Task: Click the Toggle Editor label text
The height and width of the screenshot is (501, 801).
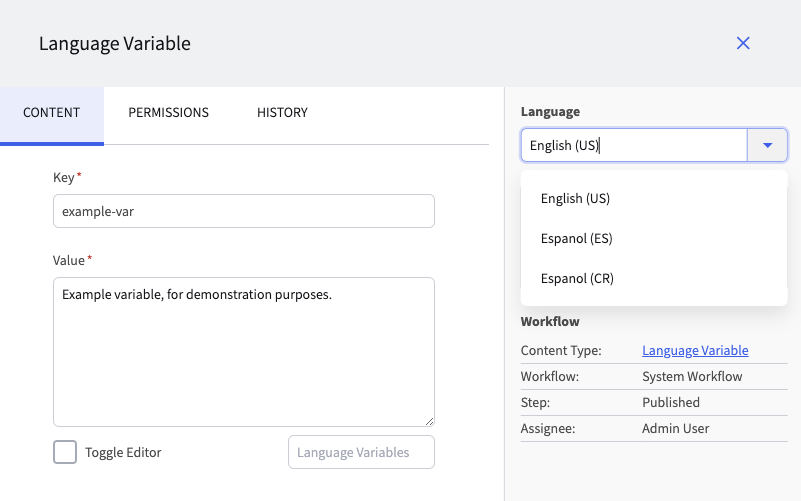Action: point(123,452)
